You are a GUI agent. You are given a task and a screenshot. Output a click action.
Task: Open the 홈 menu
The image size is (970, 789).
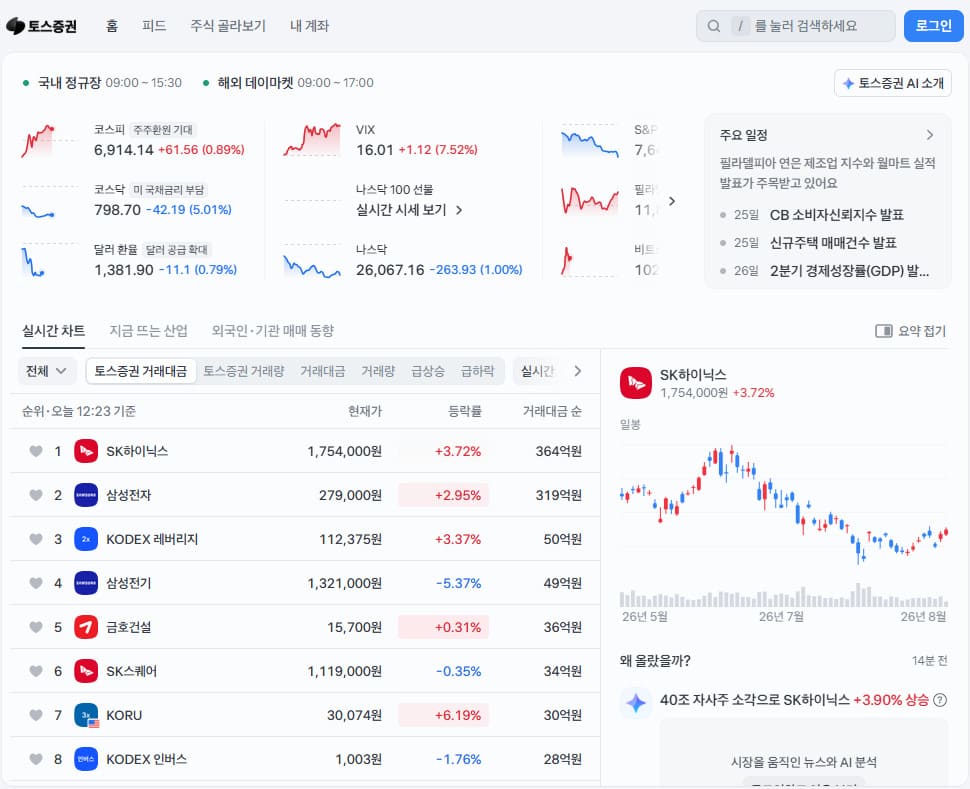[x=111, y=26]
